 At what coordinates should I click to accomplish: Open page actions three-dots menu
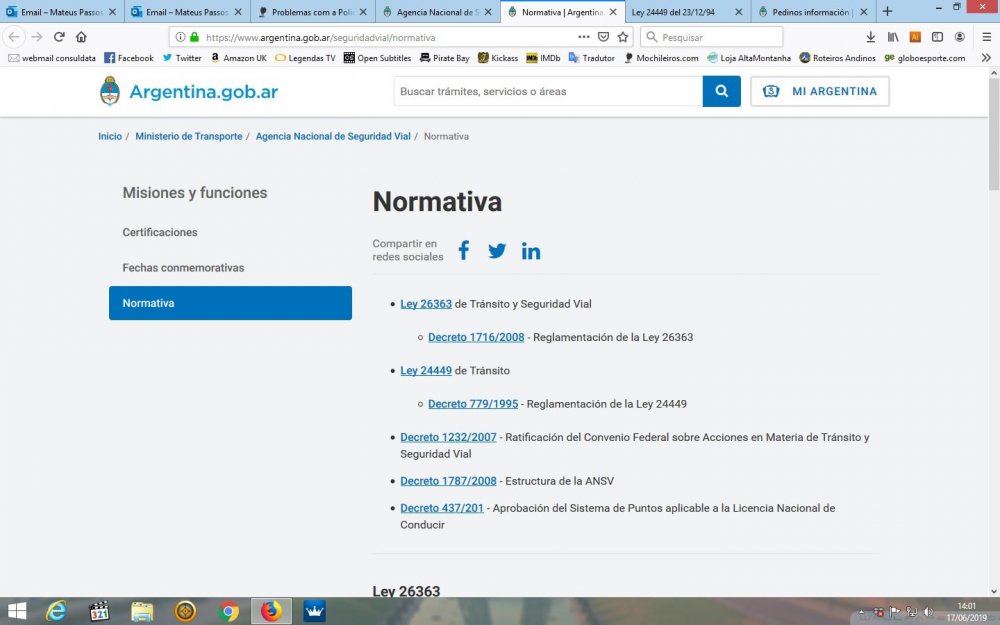click(x=584, y=37)
